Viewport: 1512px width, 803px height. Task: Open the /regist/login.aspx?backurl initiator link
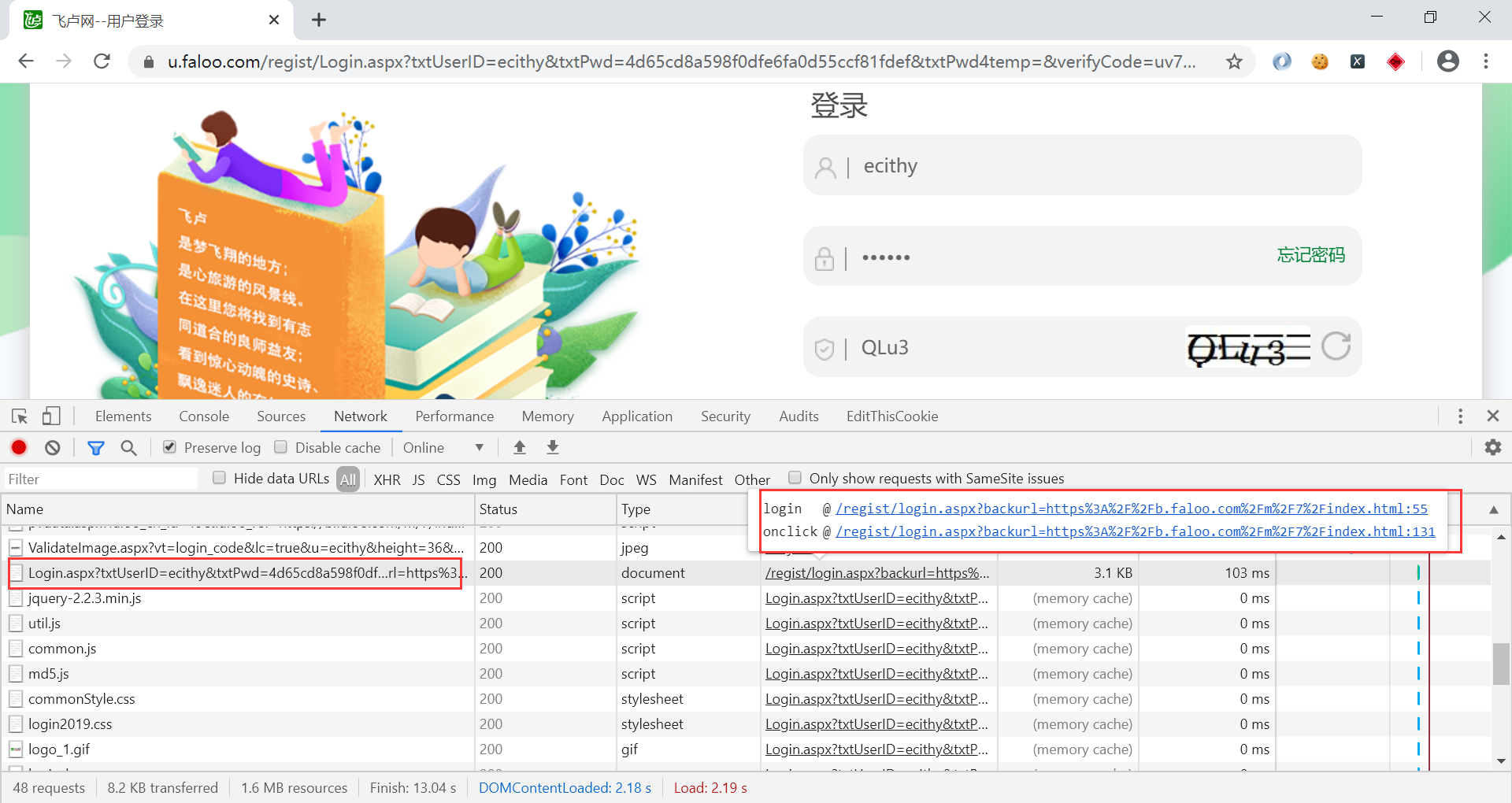[x=877, y=573]
